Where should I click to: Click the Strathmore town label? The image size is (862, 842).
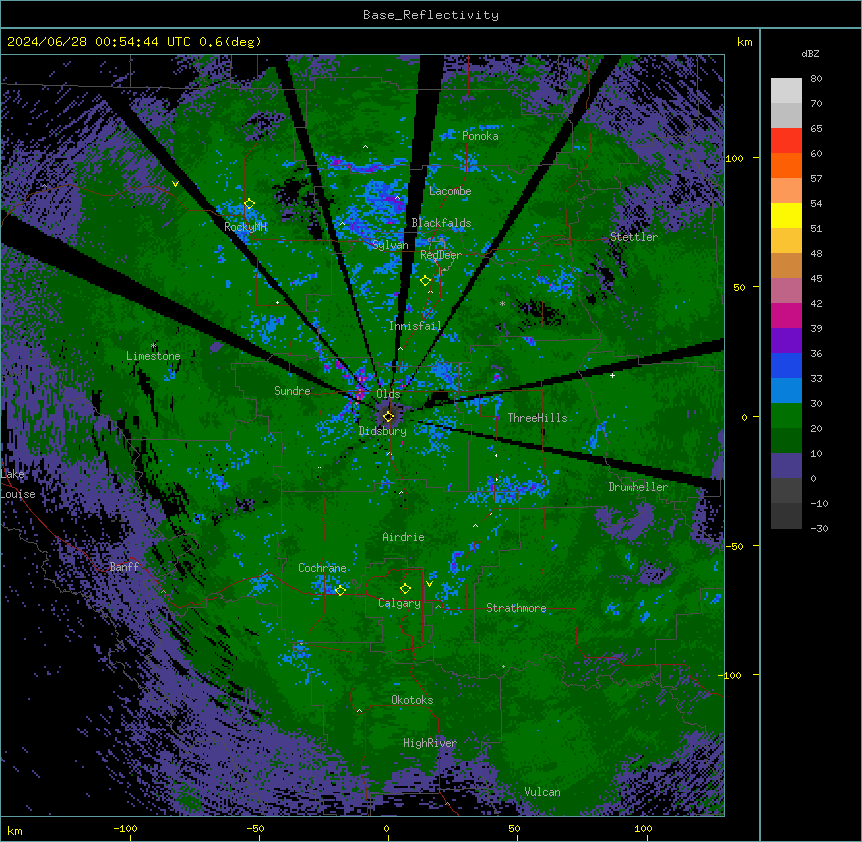[516, 608]
